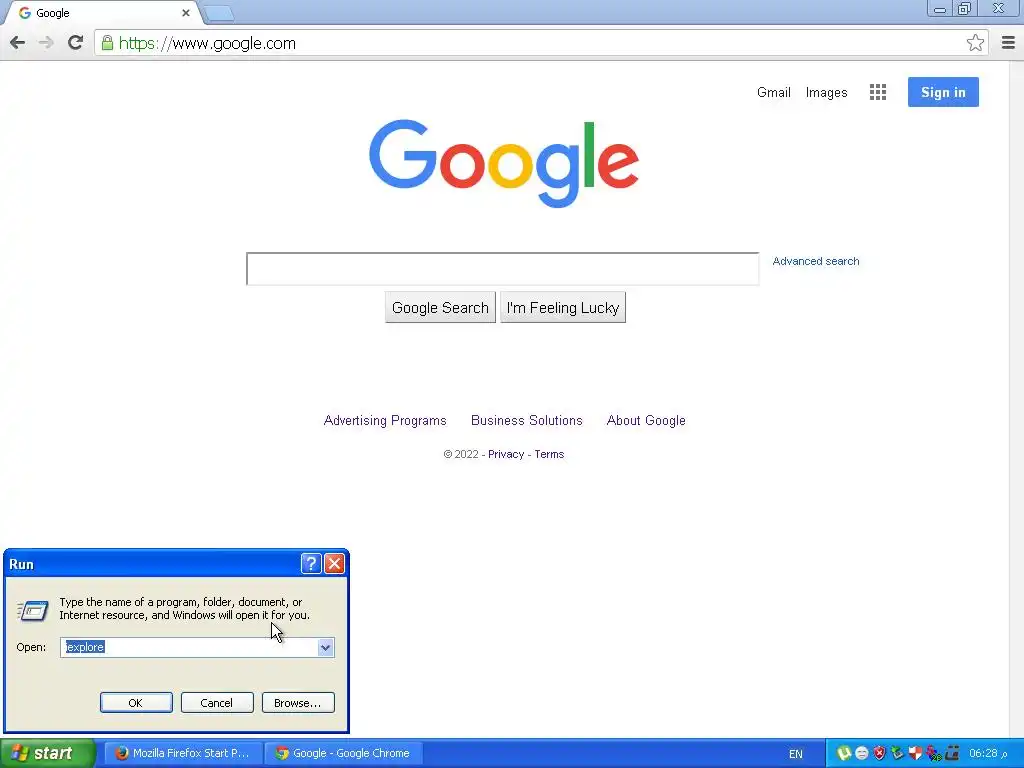Click the Run program icon in dialog
1024x768 pixels.
click(x=33, y=611)
